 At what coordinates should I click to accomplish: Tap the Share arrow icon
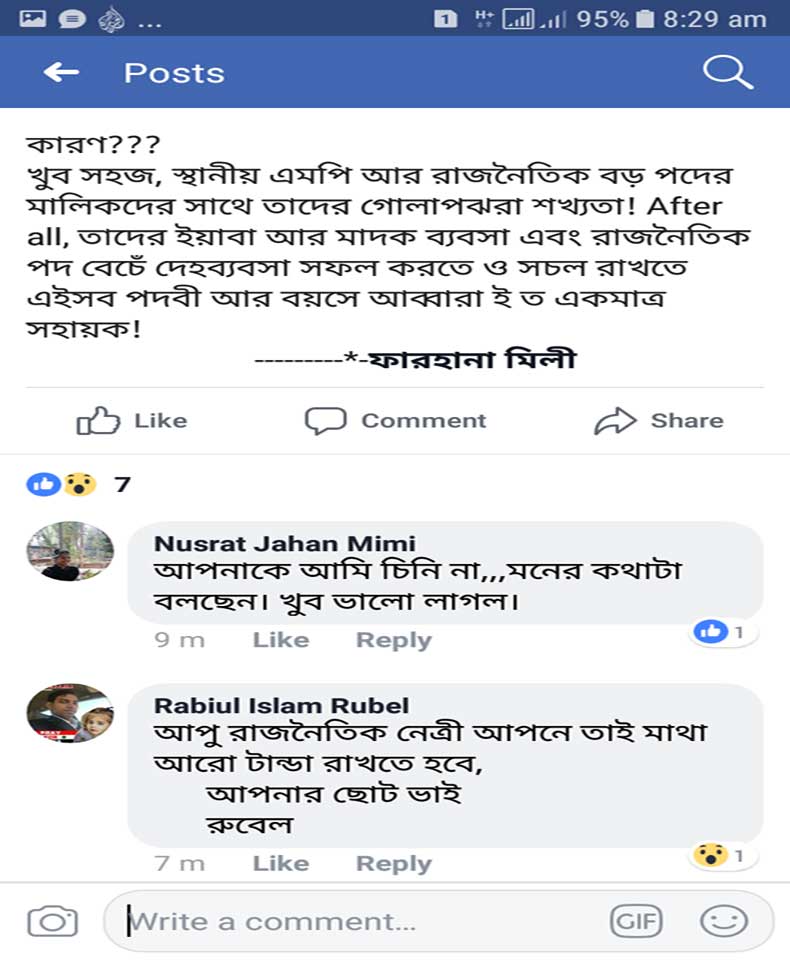click(x=615, y=421)
